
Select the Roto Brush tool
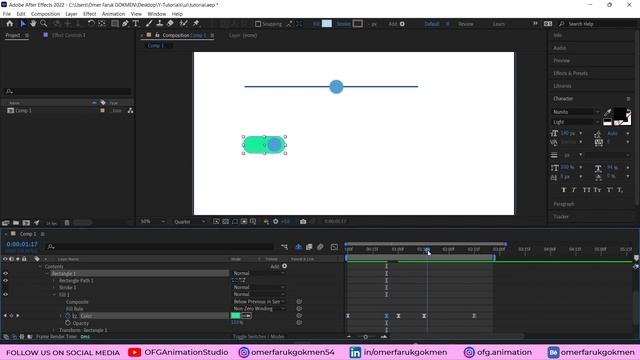pyautogui.click(x=183, y=24)
